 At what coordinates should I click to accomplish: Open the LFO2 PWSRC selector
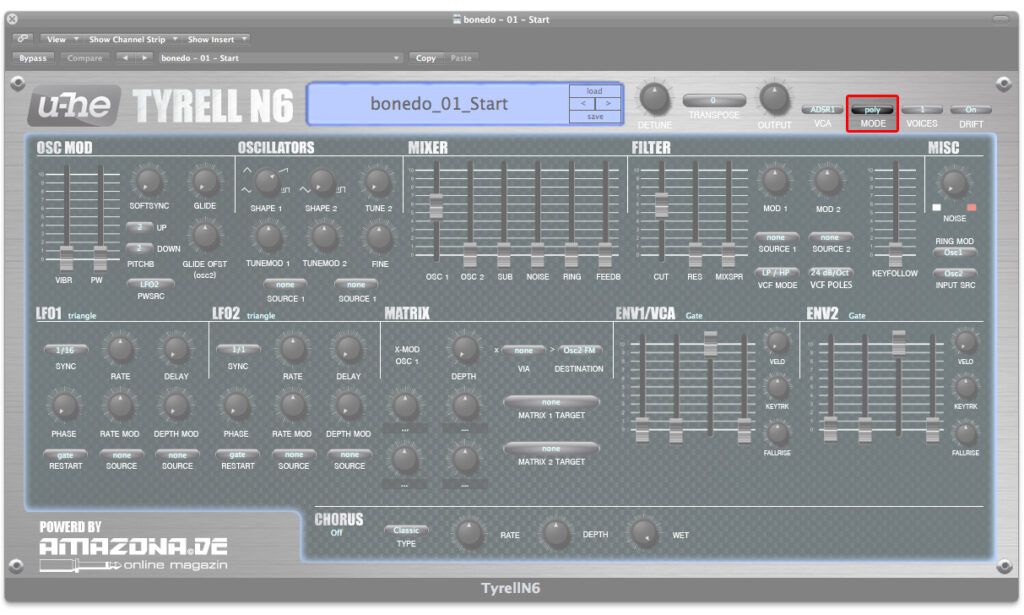[x=150, y=284]
